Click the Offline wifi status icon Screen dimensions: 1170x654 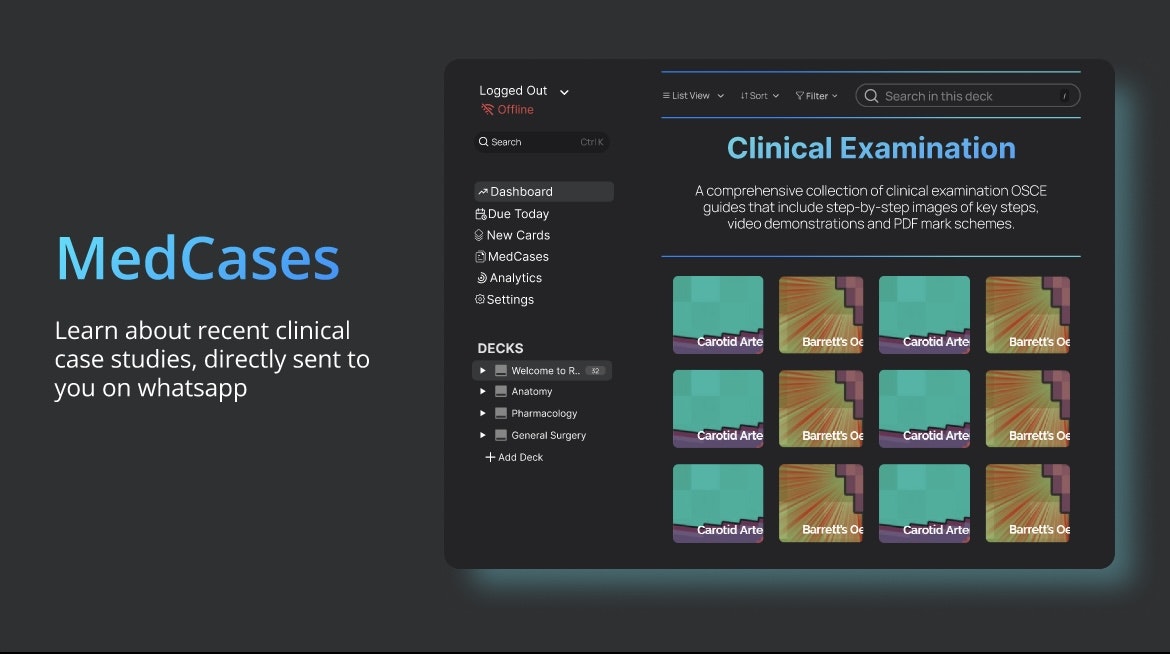click(x=487, y=110)
